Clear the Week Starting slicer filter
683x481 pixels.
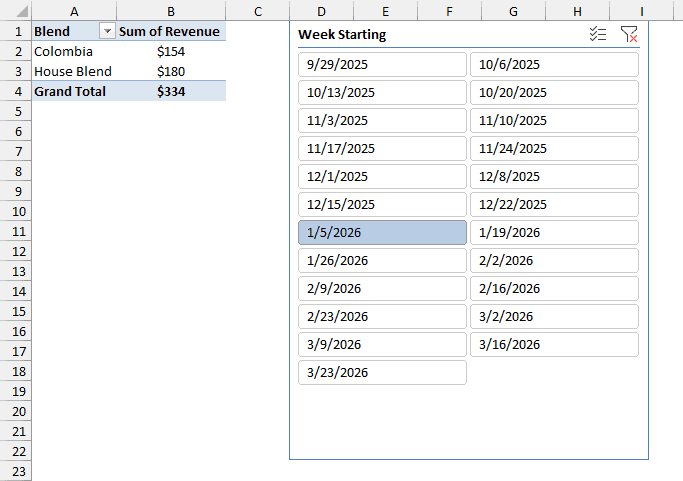click(629, 34)
